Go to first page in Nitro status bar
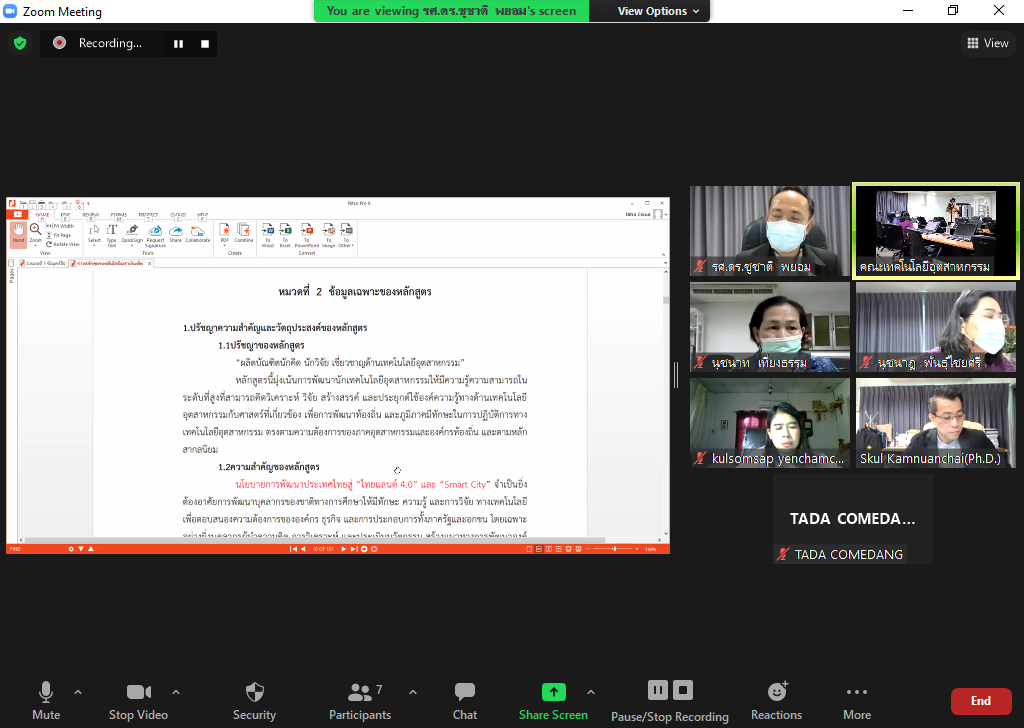Image resolution: width=1024 pixels, height=728 pixels. click(x=293, y=549)
